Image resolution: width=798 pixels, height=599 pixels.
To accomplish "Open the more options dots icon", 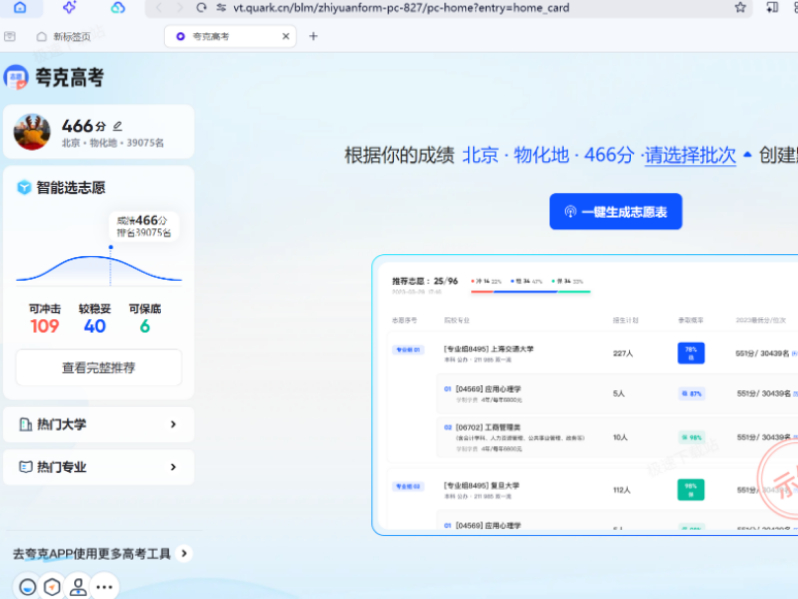I will pyautogui.click(x=104, y=587).
